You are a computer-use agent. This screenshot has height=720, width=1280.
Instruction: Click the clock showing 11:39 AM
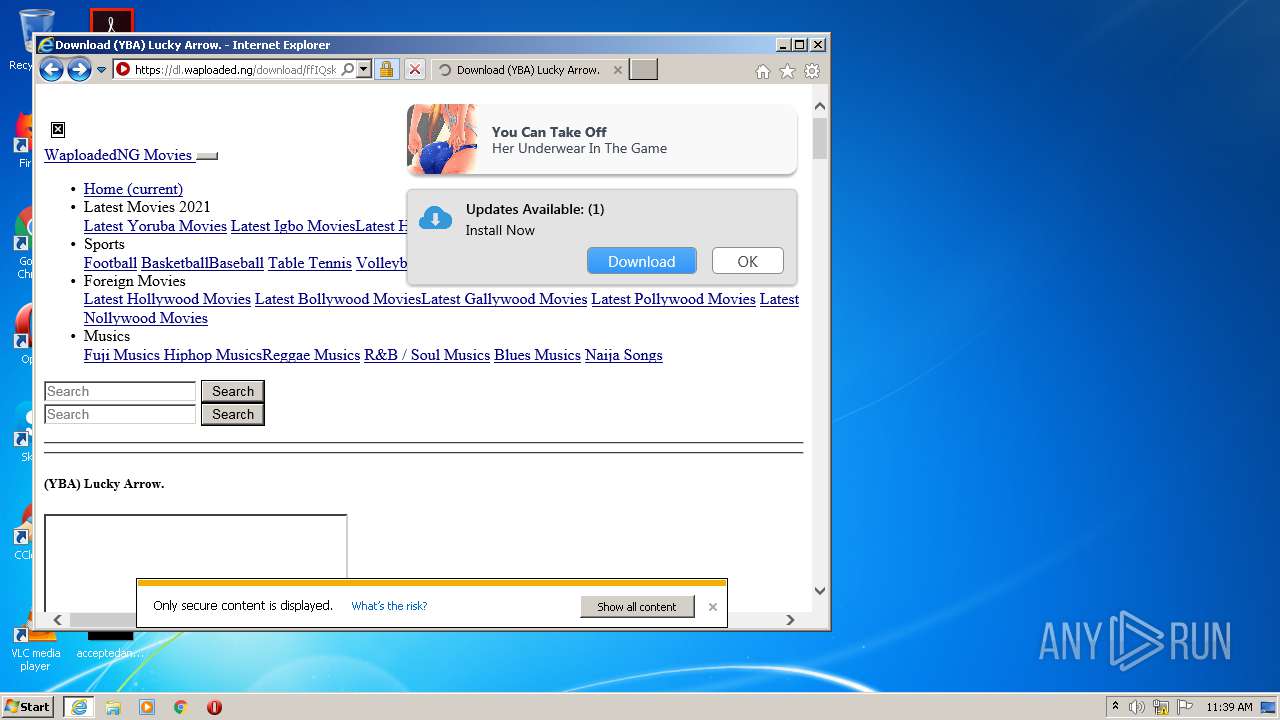click(1229, 707)
